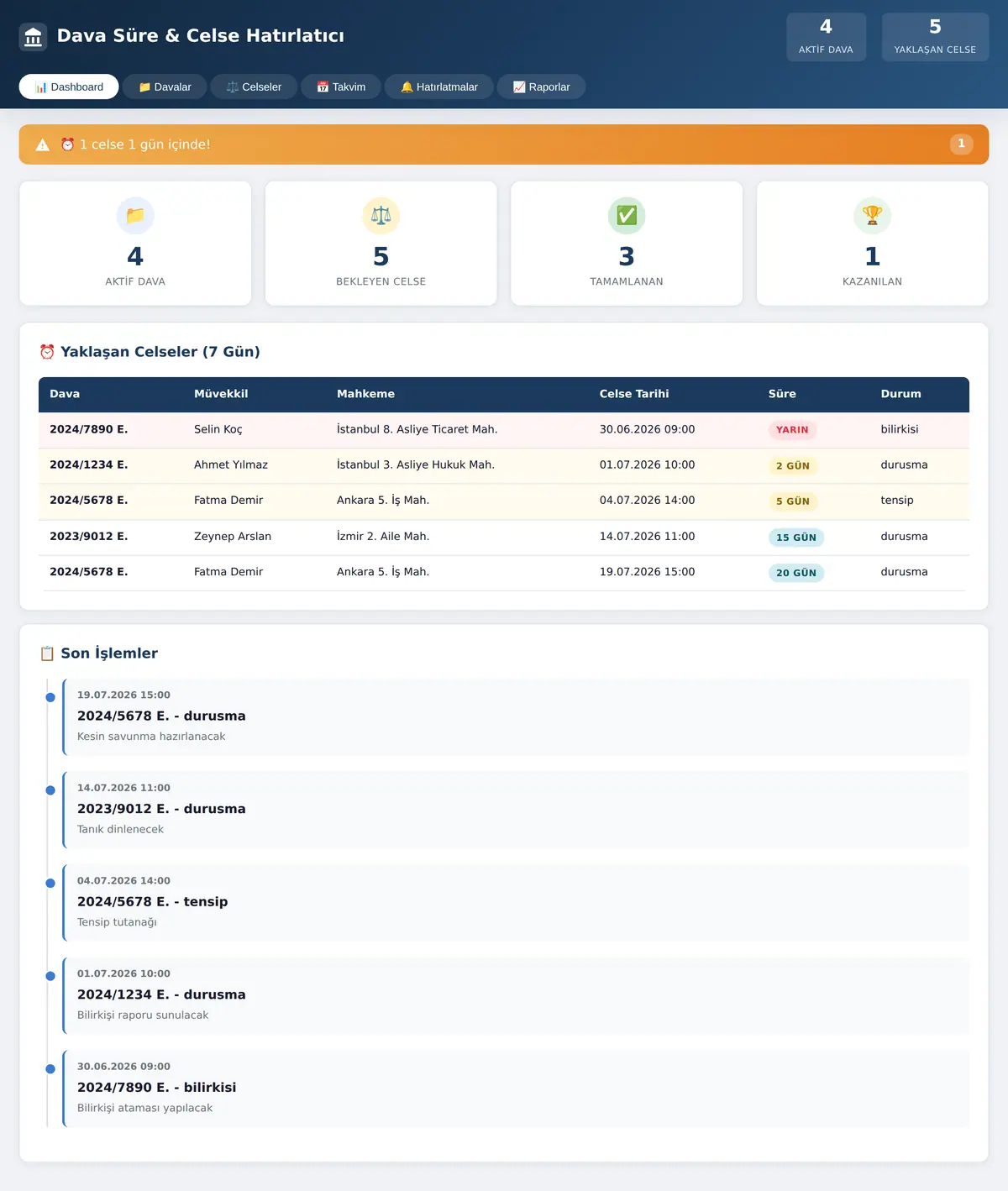Viewport: 1008px width, 1191px height.
Task: Click the 20 GÜN badge in the table
Action: (796, 573)
